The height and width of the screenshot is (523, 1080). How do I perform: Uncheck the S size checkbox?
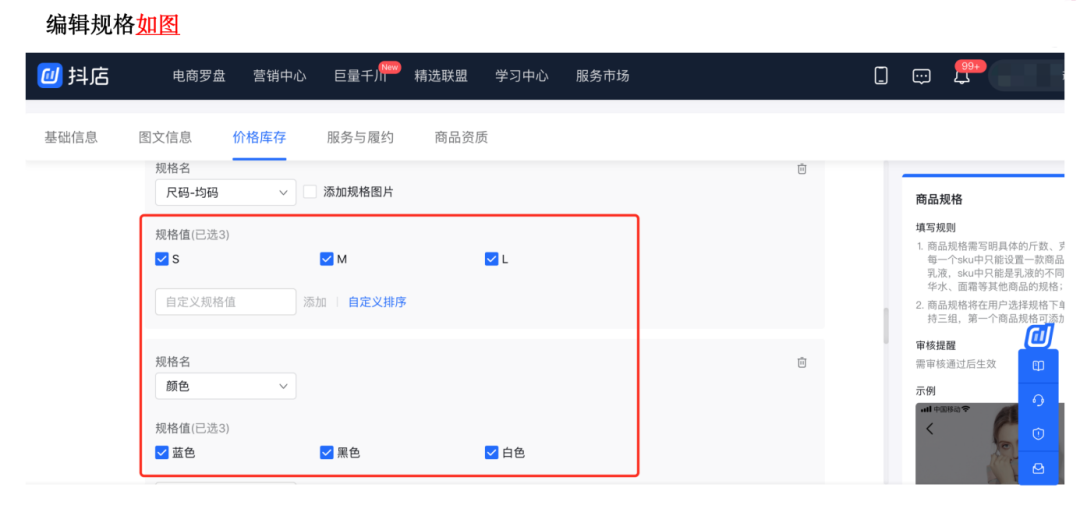162,259
